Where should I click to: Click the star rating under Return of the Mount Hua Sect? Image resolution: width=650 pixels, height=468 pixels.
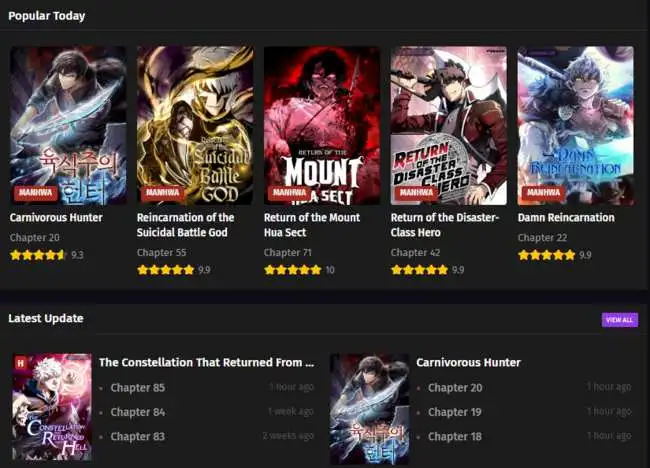pyautogui.click(x=293, y=270)
